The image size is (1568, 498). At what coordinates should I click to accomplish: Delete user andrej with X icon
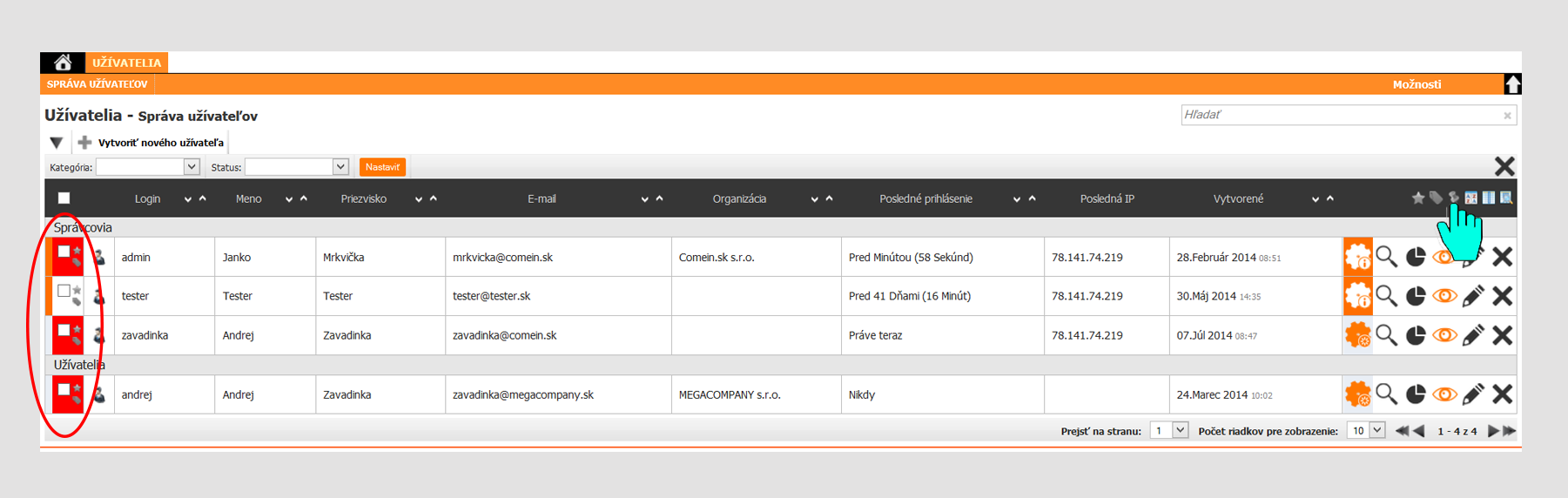tap(1502, 394)
